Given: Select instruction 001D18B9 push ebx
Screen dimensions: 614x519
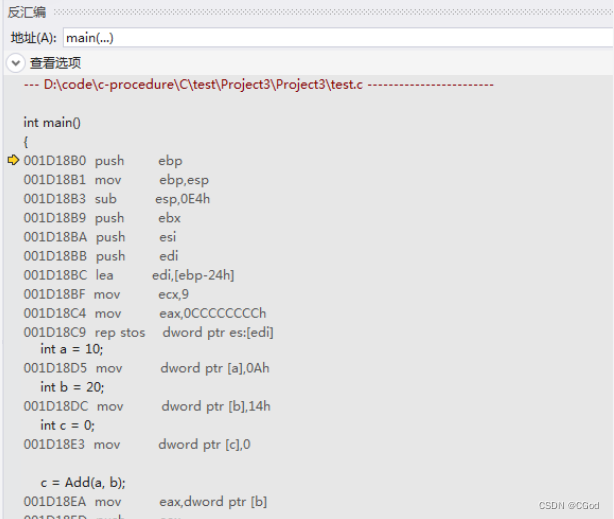Looking at the screenshot, I should click(102, 218).
